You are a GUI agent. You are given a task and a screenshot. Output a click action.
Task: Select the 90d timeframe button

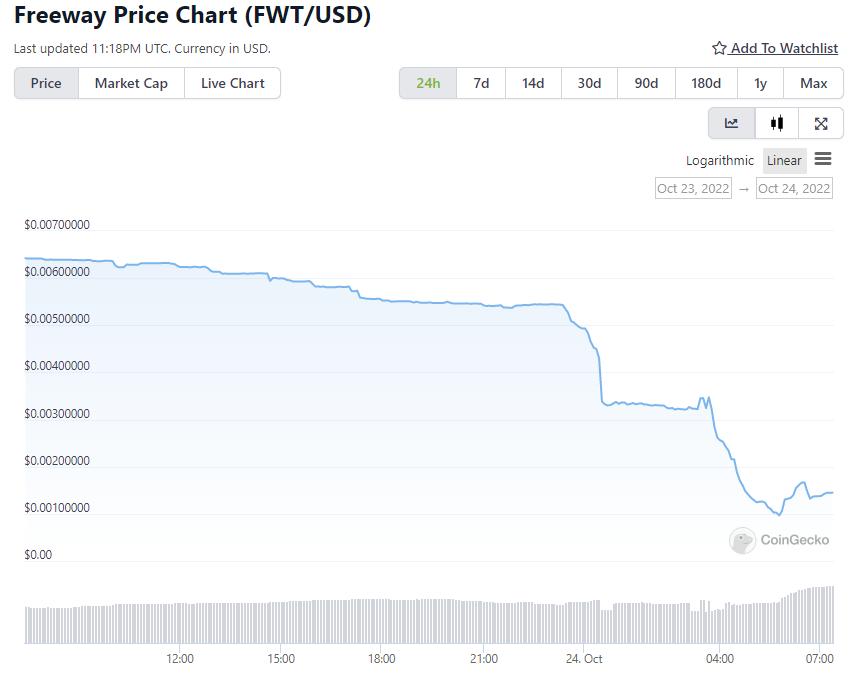click(x=646, y=83)
